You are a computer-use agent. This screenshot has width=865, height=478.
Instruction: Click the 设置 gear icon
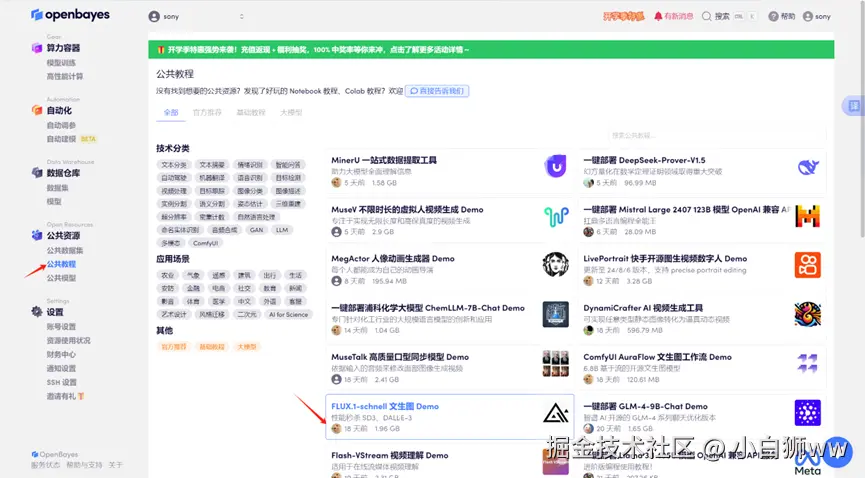[x=37, y=312]
